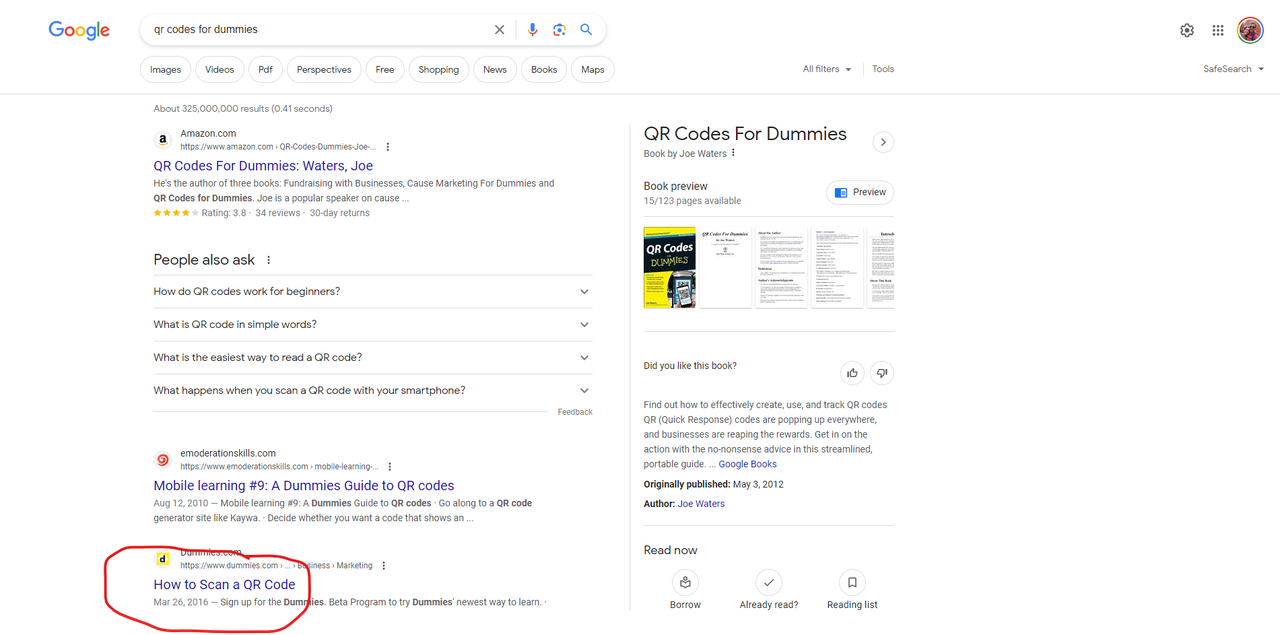Click the About 325,000,000 results text
Viewport: 1280px width, 635px height.
point(243,108)
